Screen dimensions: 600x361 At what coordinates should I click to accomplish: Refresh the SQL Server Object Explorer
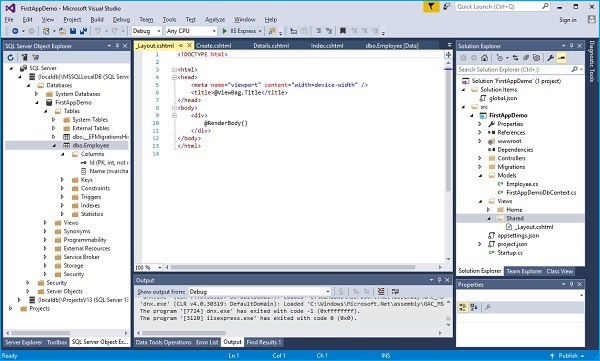pos(10,57)
